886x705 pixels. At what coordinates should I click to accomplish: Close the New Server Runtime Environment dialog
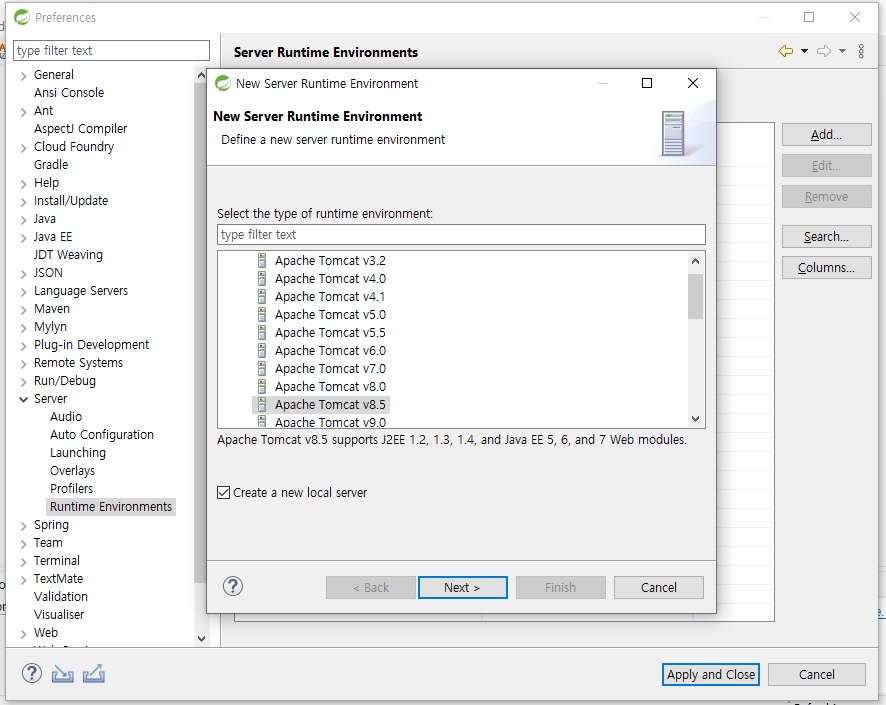[693, 83]
